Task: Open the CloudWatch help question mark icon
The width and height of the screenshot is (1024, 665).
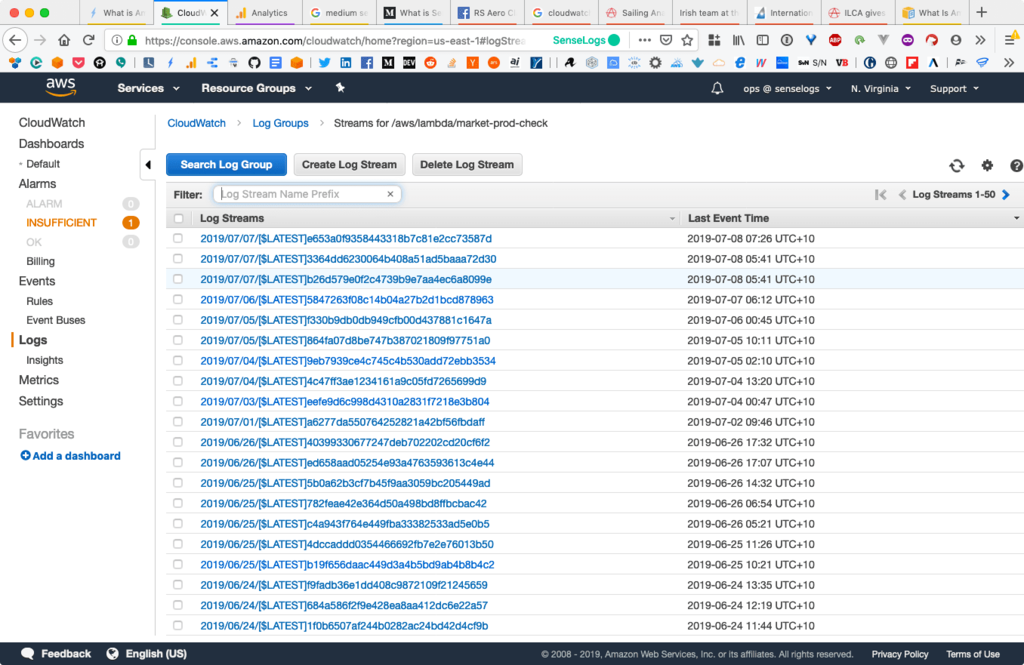Action: (1016, 166)
